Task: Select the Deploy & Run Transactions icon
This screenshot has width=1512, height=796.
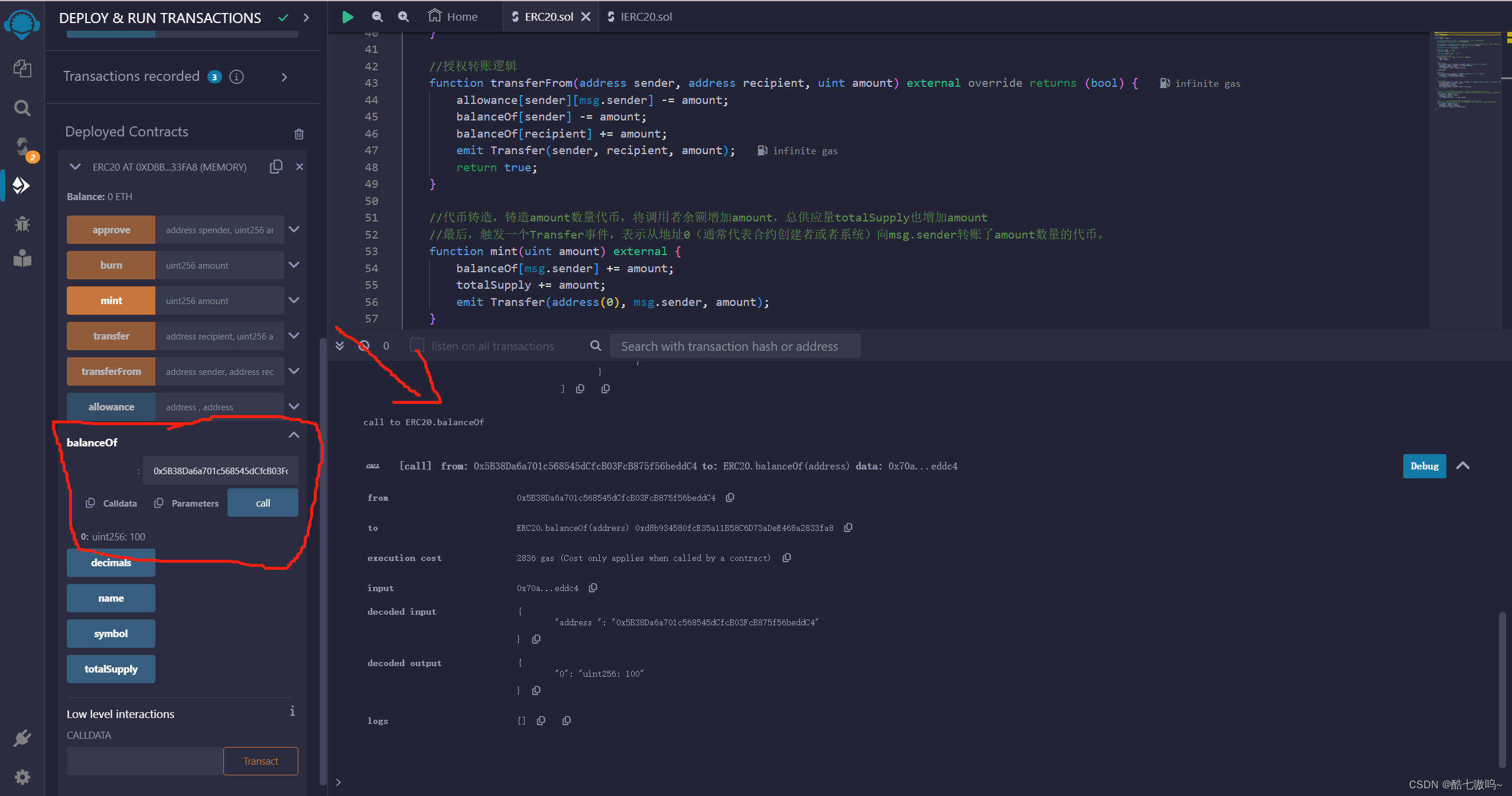Action: click(x=21, y=185)
